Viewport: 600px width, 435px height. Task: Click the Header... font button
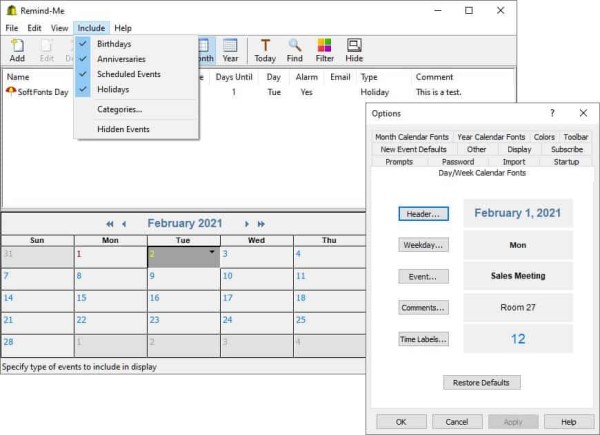(423, 214)
